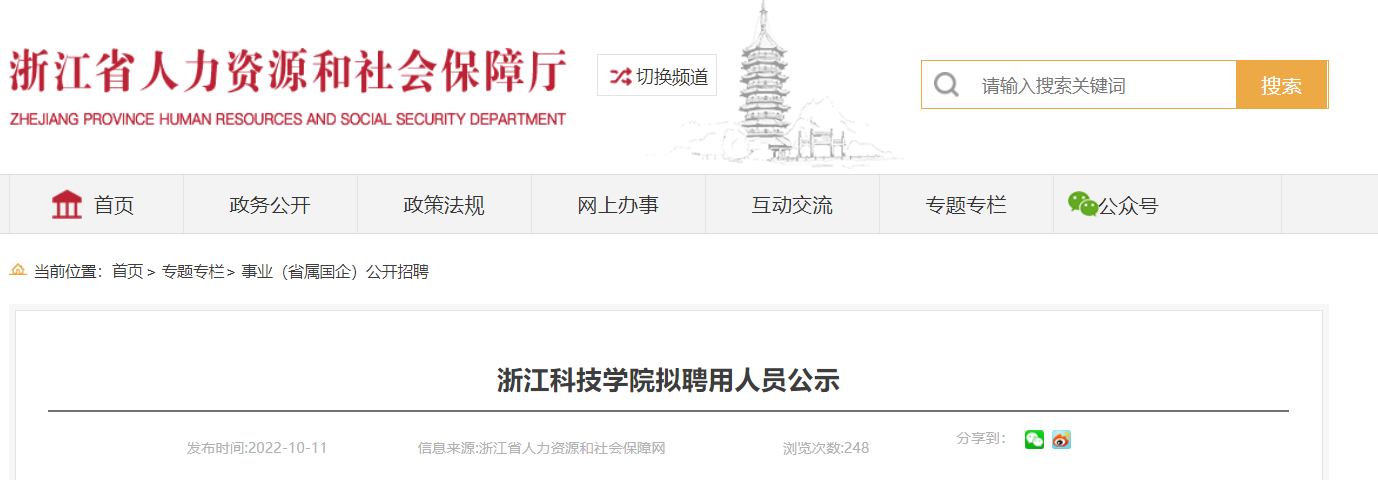
Task: Click the 切换频道 button
Action: tap(657, 76)
